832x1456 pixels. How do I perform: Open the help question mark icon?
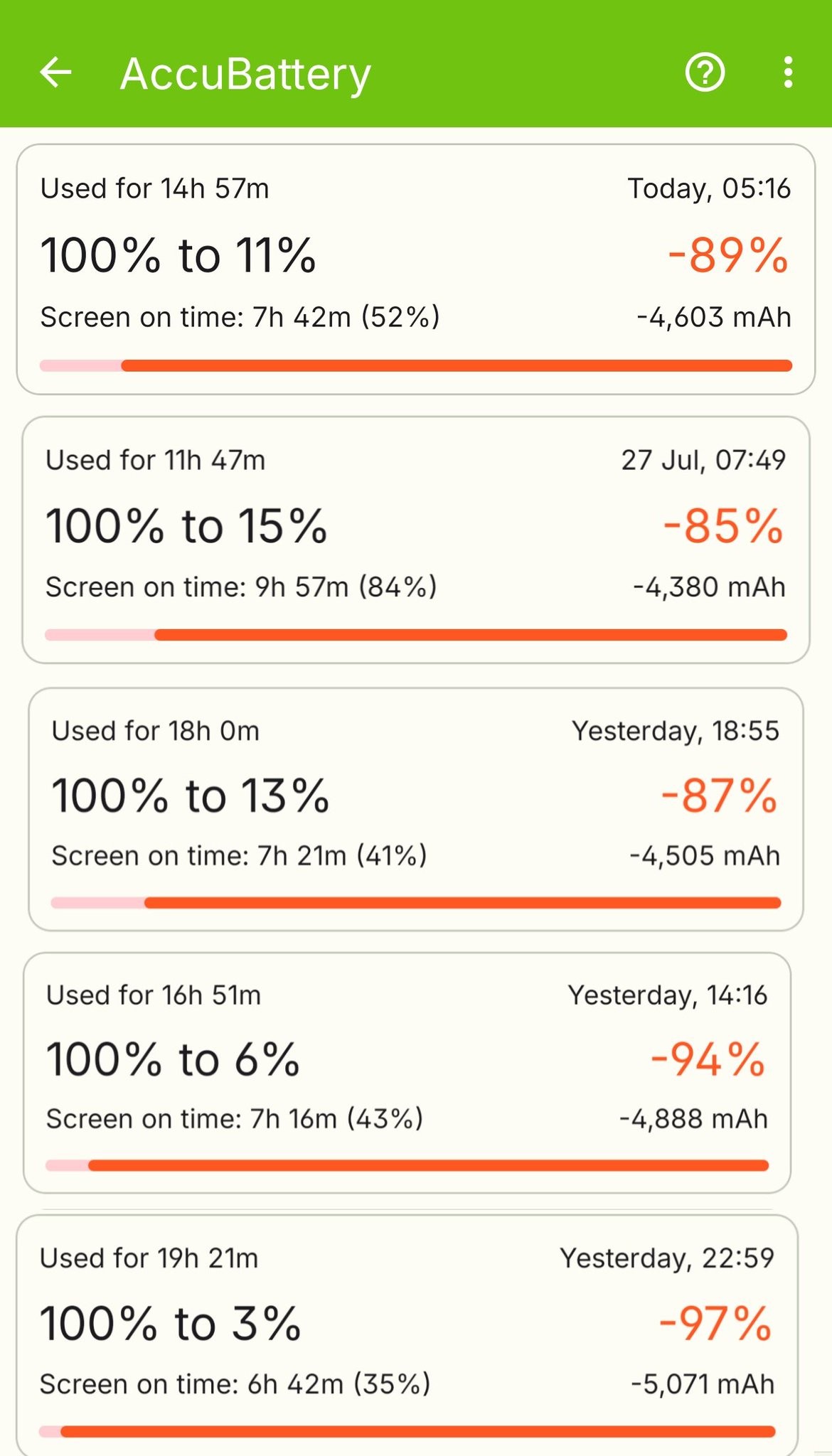tap(704, 73)
